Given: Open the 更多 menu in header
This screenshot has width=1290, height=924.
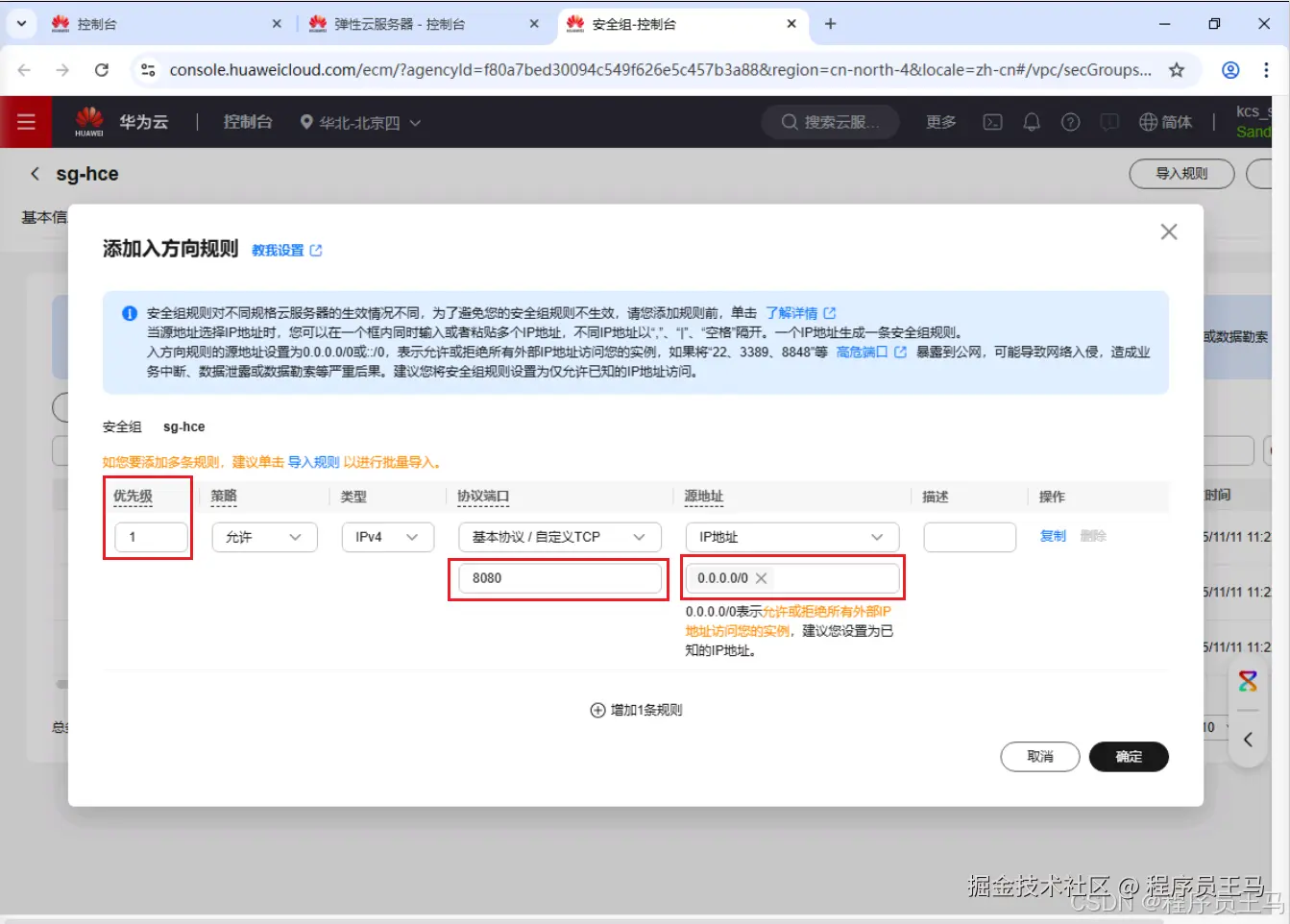Looking at the screenshot, I should point(941,122).
